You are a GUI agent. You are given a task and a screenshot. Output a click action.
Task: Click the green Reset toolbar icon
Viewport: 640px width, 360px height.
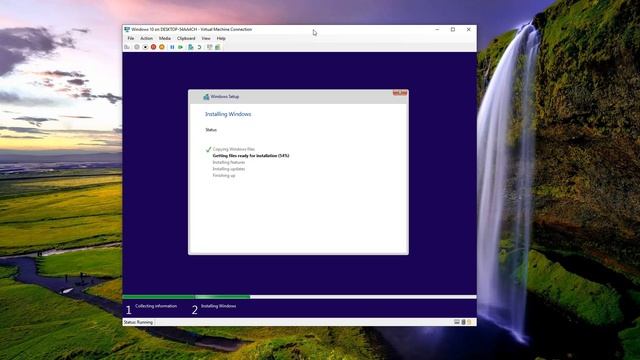point(180,47)
